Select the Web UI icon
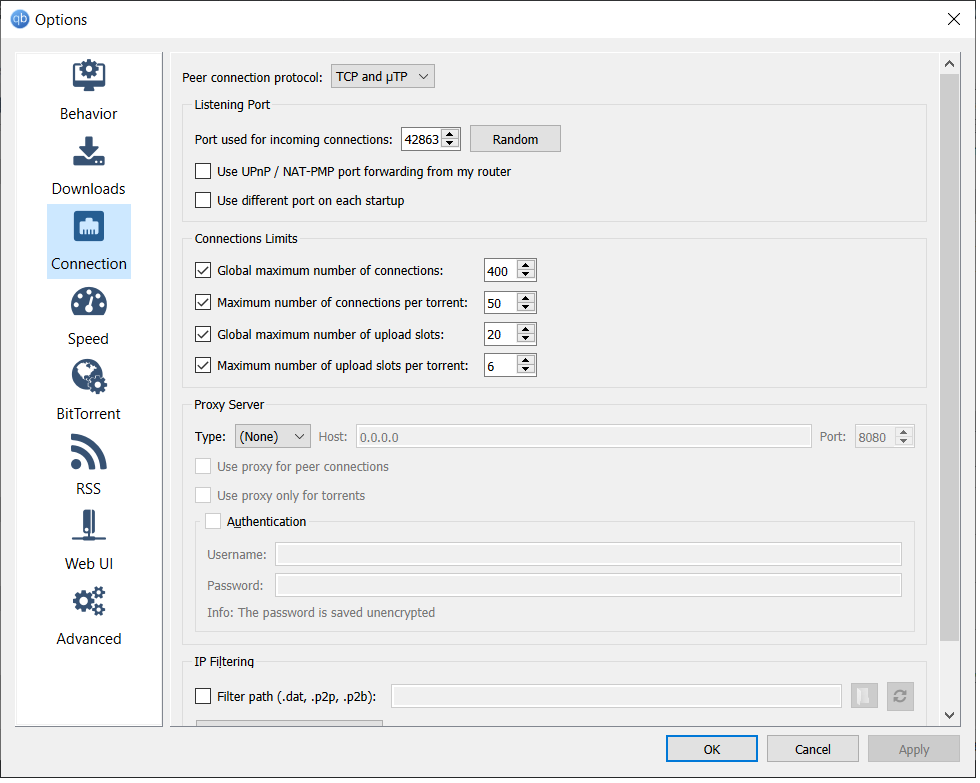The height and width of the screenshot is (783, 980). click(89, 527)
